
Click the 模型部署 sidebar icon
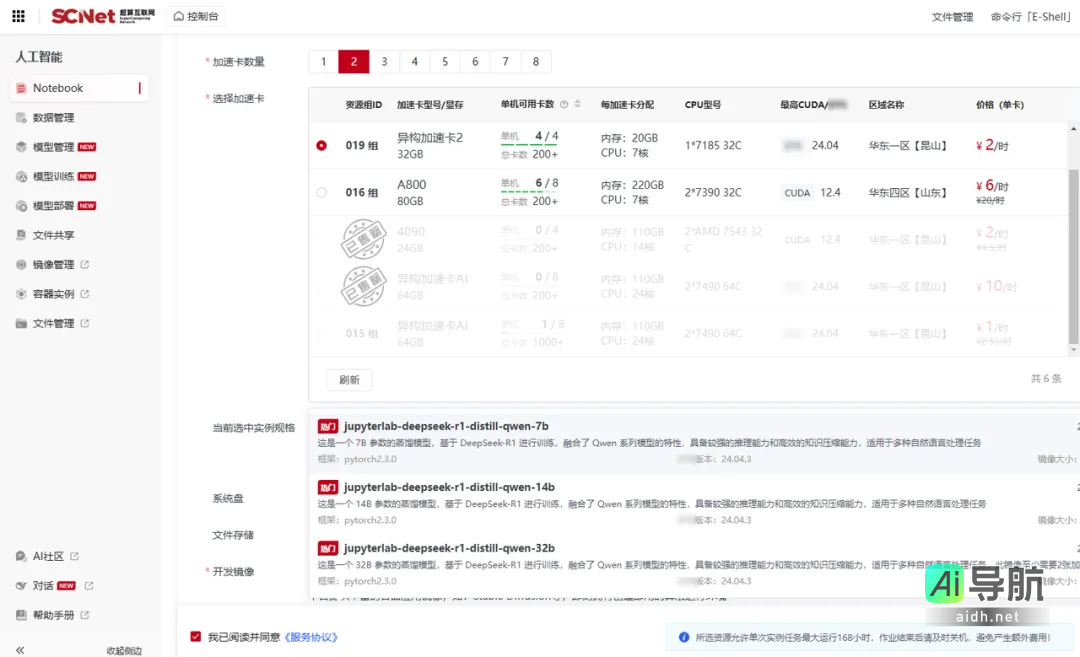21,206
